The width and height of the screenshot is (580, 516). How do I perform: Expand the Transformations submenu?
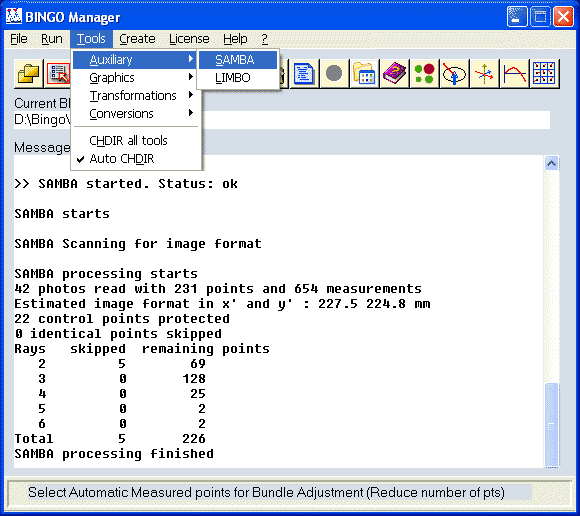136,95
